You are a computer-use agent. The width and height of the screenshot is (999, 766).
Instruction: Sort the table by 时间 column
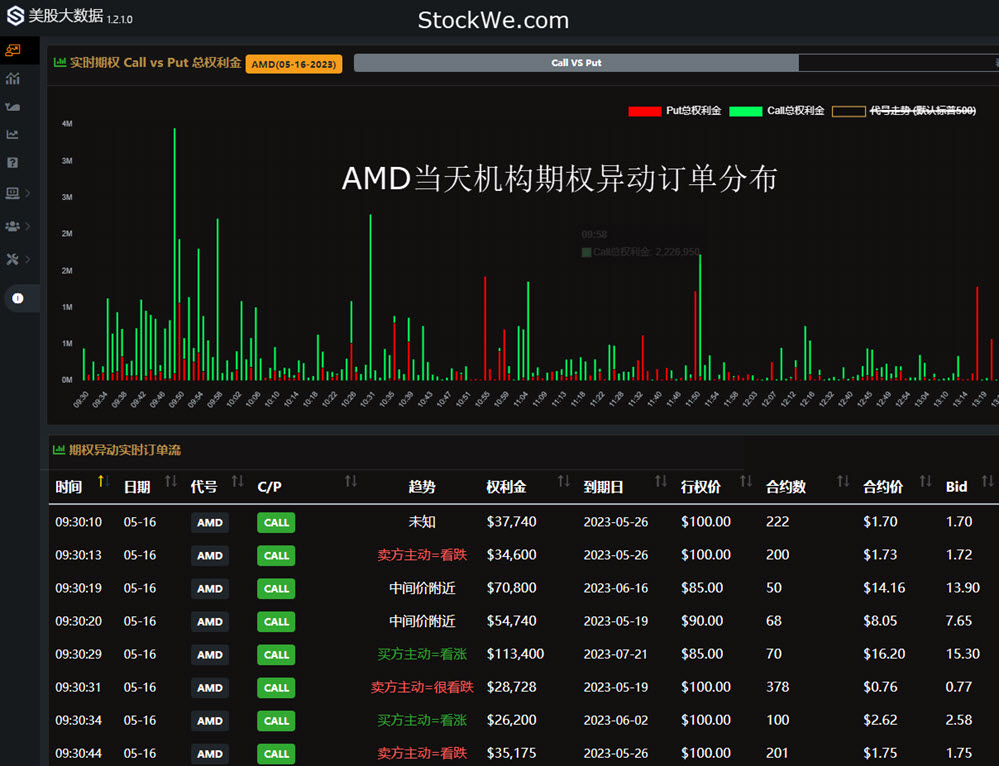coord(103,482)
